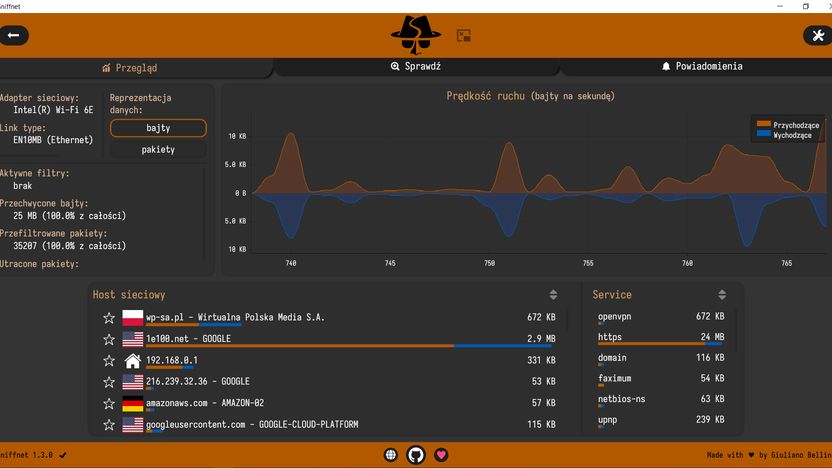Select the 1e100.net - GOOGLE host entry
832x468 pixels.
point(330,339)
